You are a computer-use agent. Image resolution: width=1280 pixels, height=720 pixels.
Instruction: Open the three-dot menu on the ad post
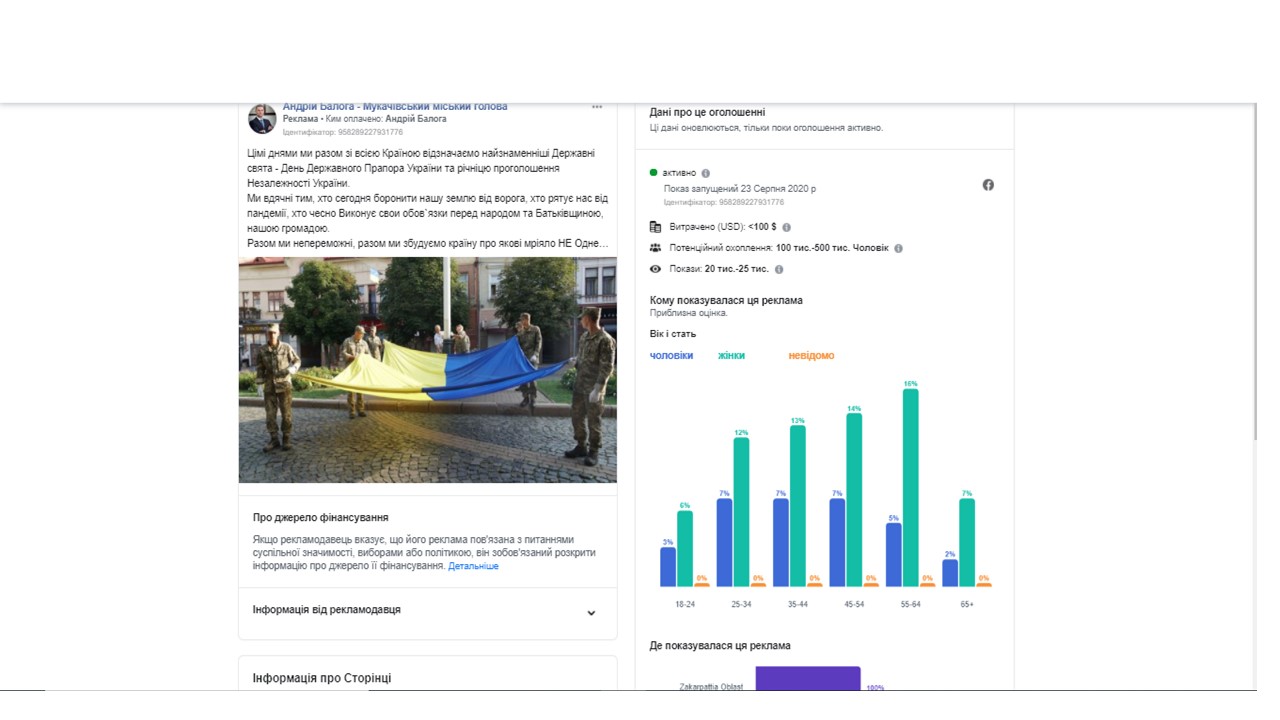pyautogui.click(x=597, y=107)
